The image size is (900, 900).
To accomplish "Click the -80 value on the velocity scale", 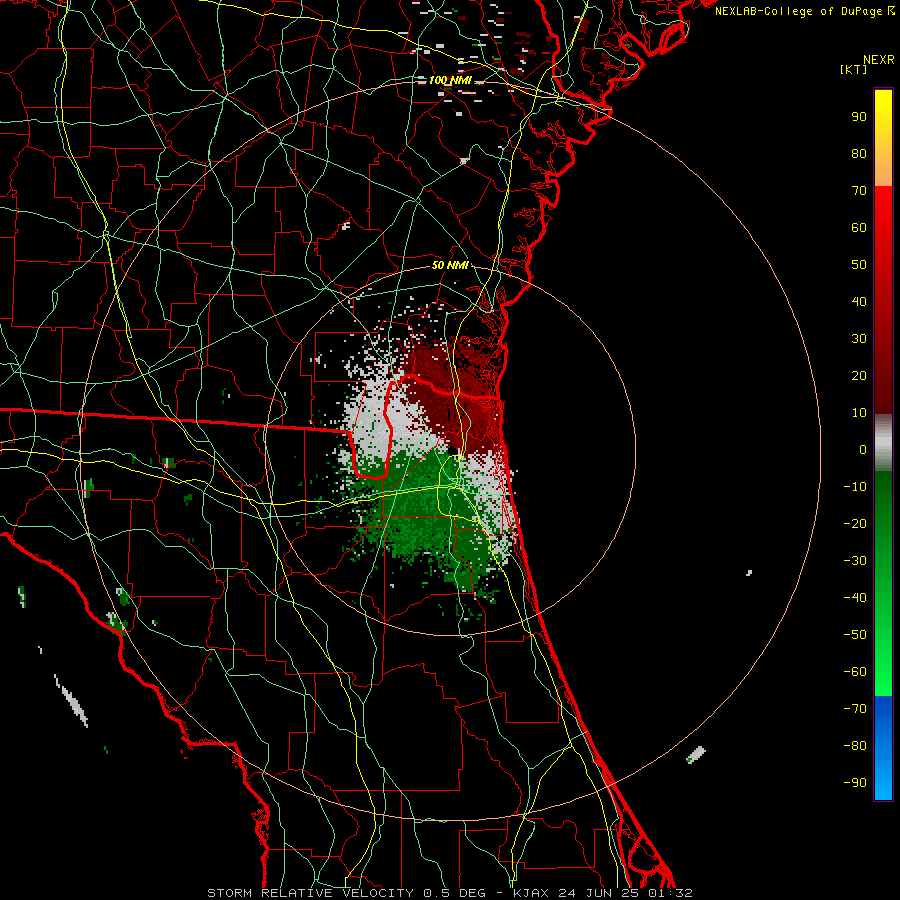I will coord(855,746).
